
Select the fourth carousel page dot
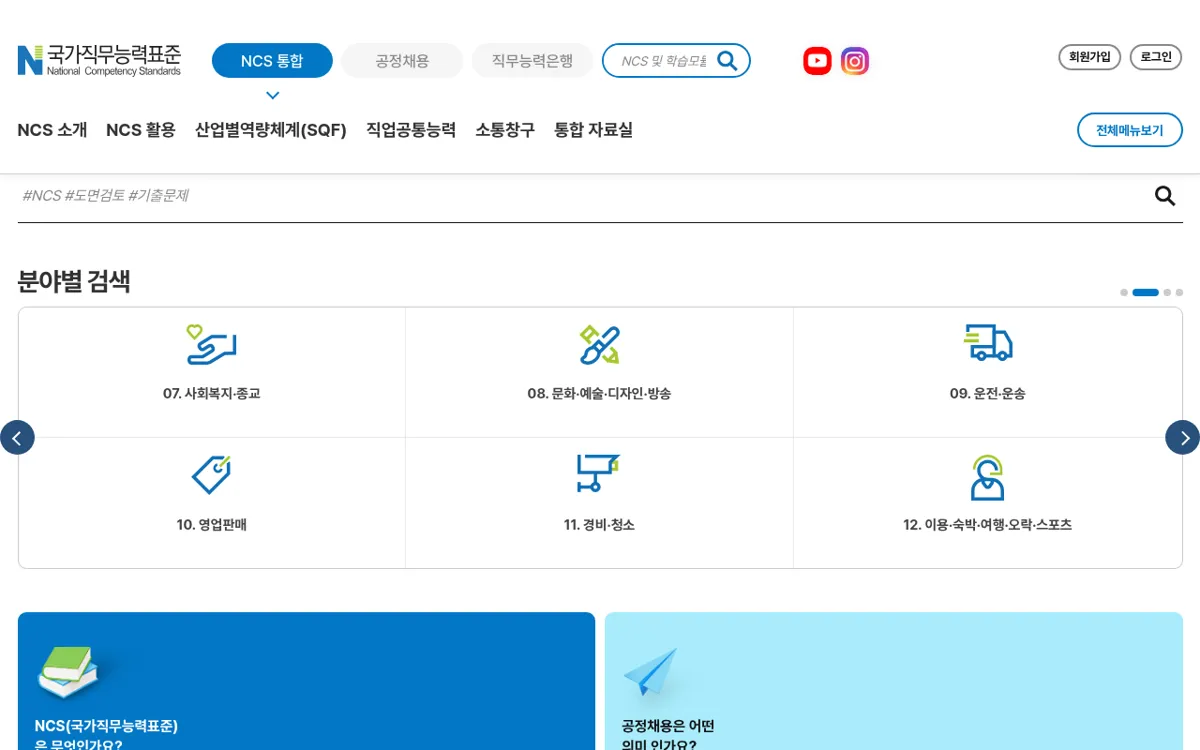coord(1179,293)
